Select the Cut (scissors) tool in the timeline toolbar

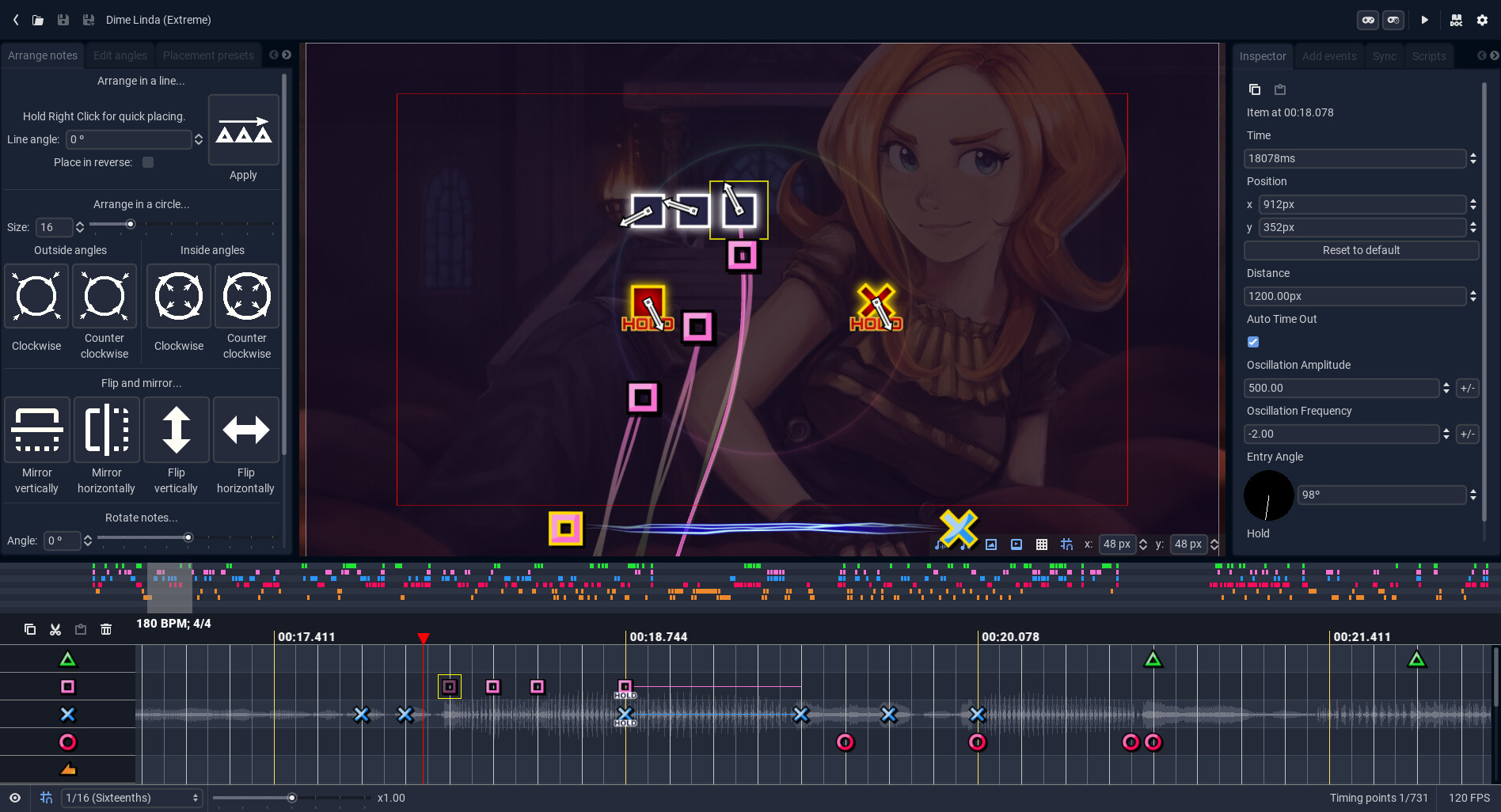(55, 629)
